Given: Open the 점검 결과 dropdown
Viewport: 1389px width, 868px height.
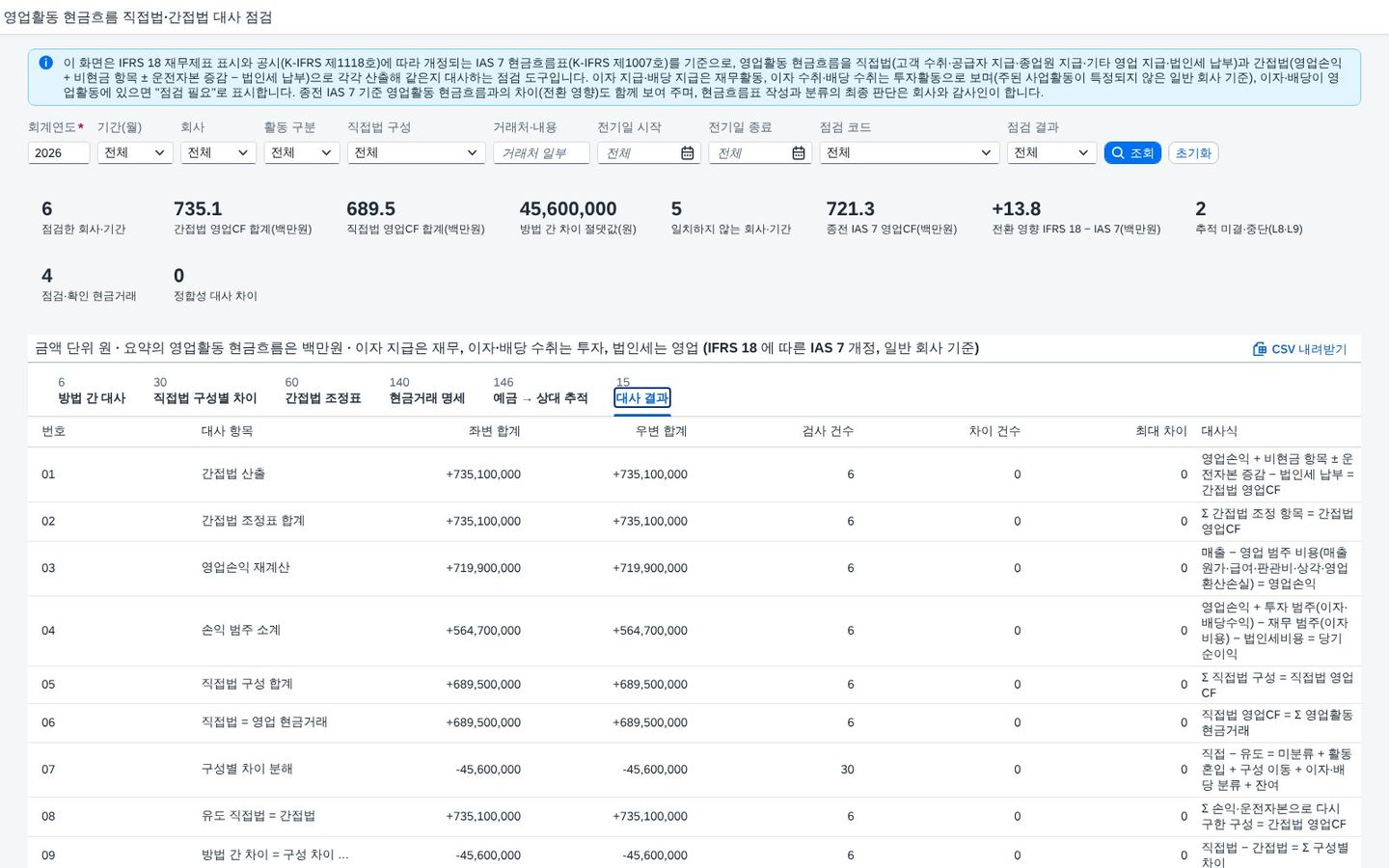Looking at the screenshot, I should point(1051,152).
